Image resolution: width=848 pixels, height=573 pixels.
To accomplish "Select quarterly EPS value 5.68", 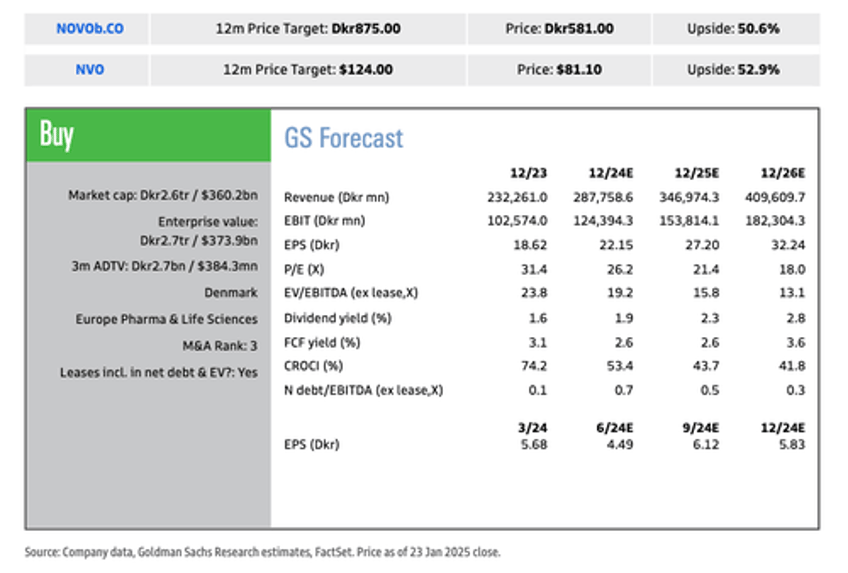I will click(x=534, y=445).
